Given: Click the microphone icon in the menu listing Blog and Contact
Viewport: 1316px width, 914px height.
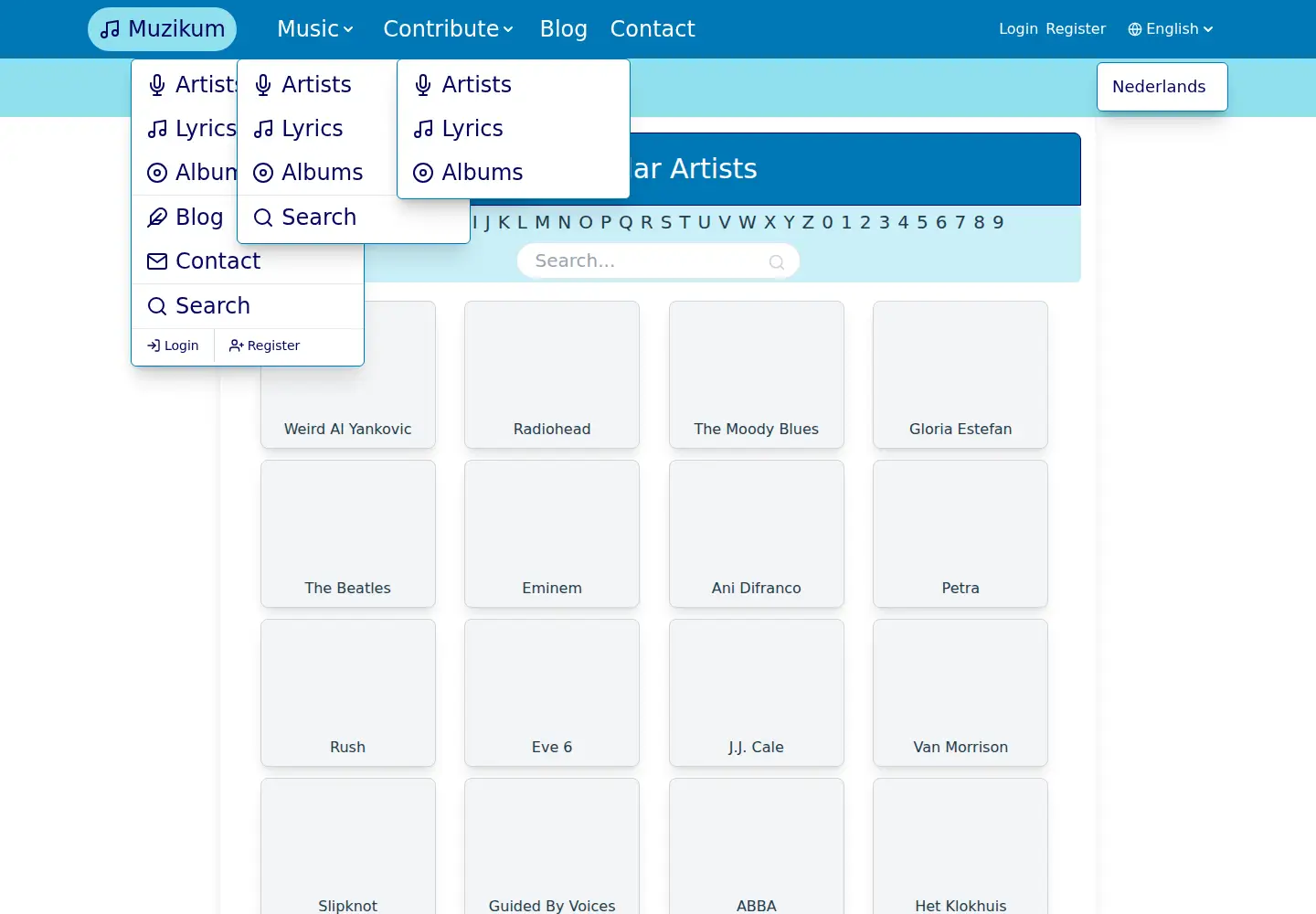Looking at the screenshot, I should [157, 85].
